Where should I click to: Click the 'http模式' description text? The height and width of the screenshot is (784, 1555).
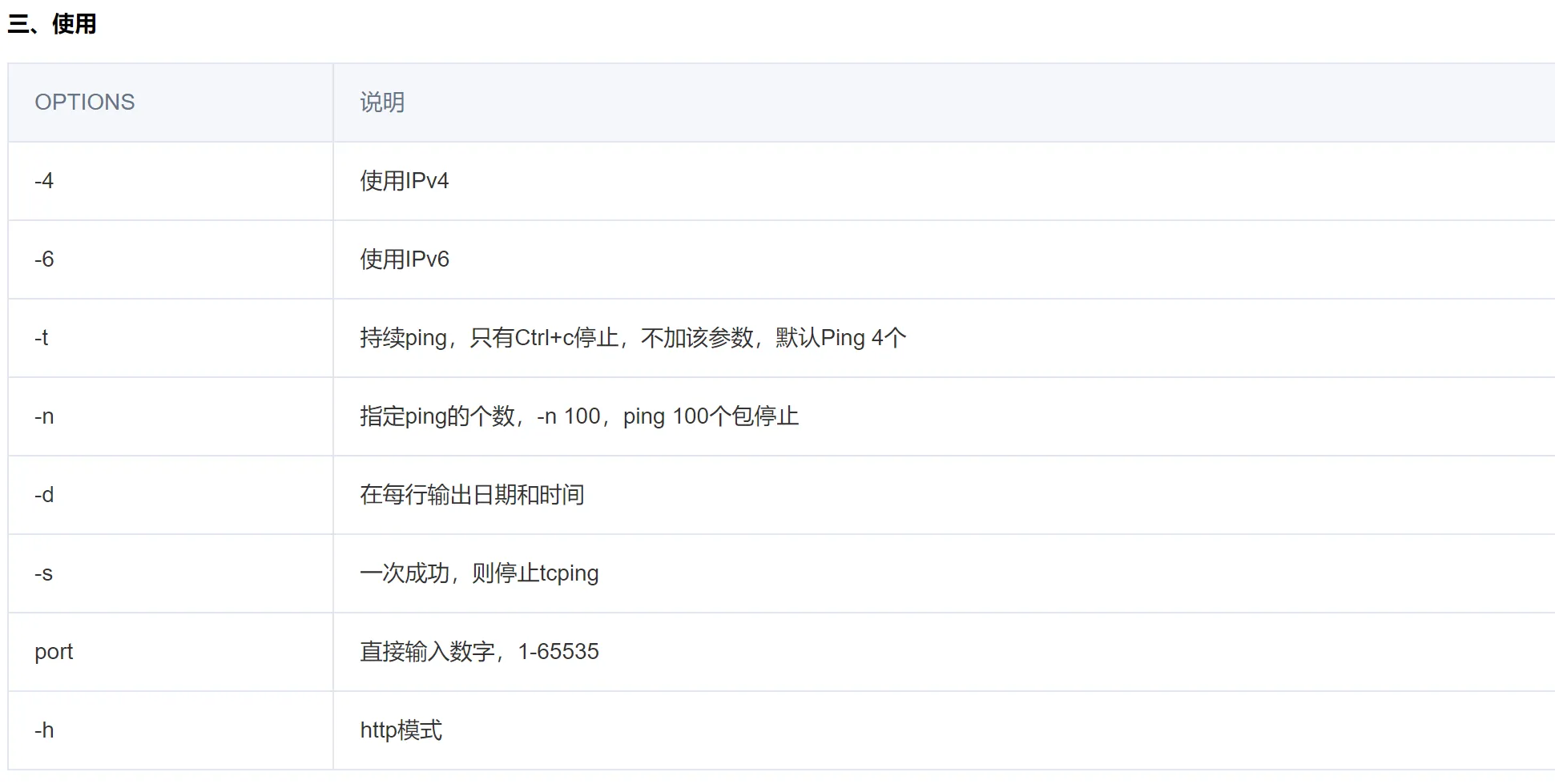pos(401,730)
